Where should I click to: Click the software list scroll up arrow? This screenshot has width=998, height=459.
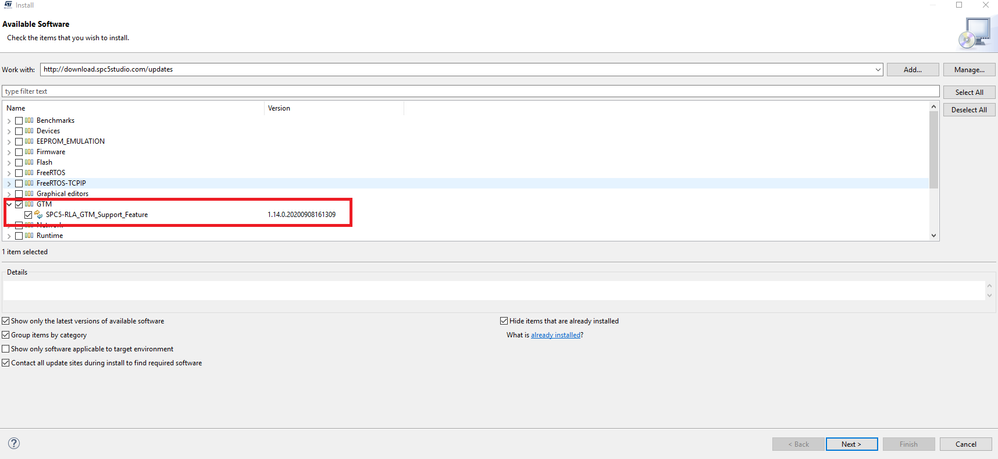click(934, 106)
